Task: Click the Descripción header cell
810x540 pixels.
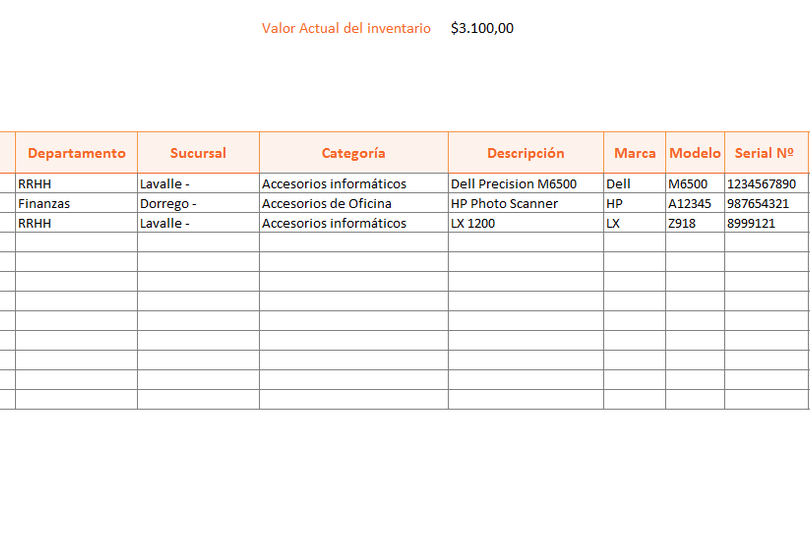Action: point(526,153)
